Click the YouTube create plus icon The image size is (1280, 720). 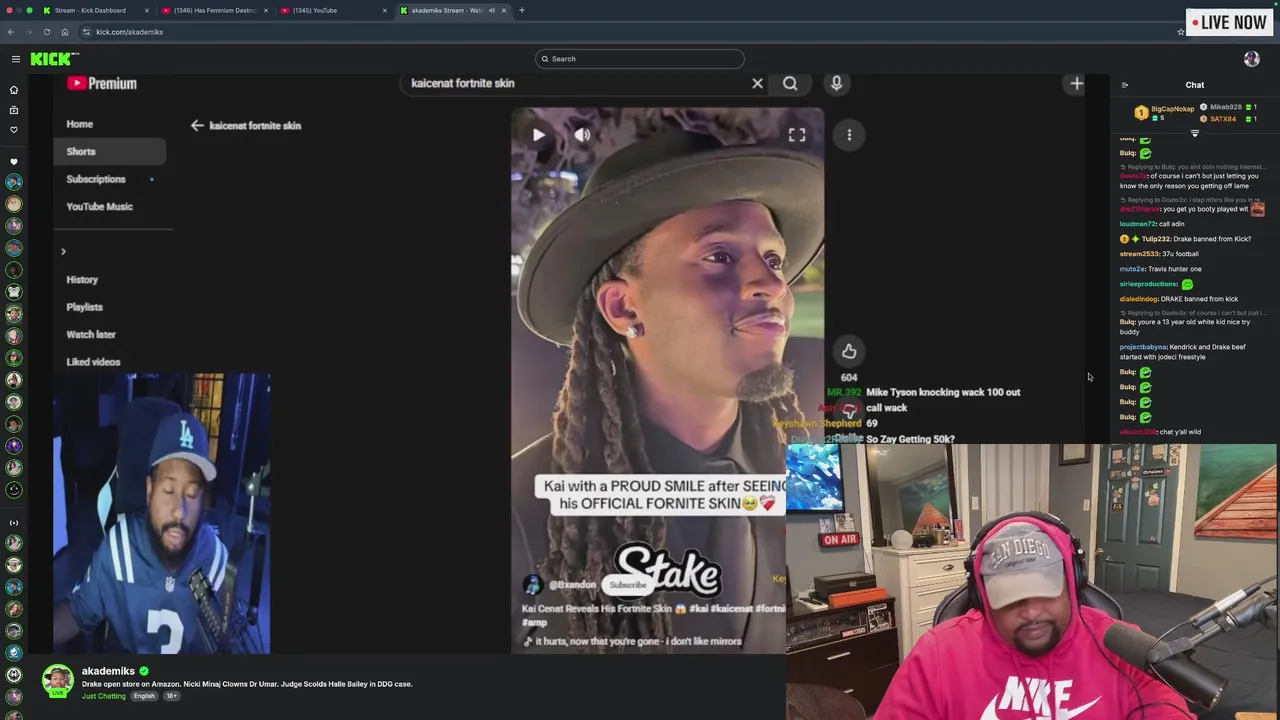point(1076,84)
